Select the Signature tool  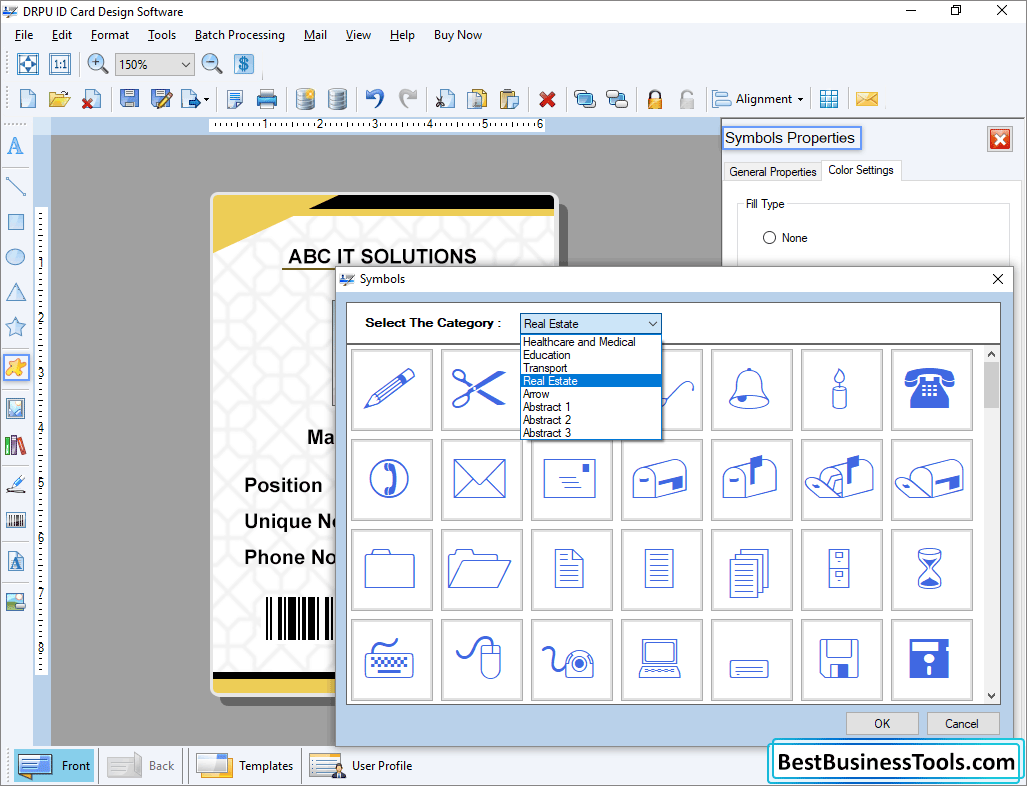pos(15,483)
